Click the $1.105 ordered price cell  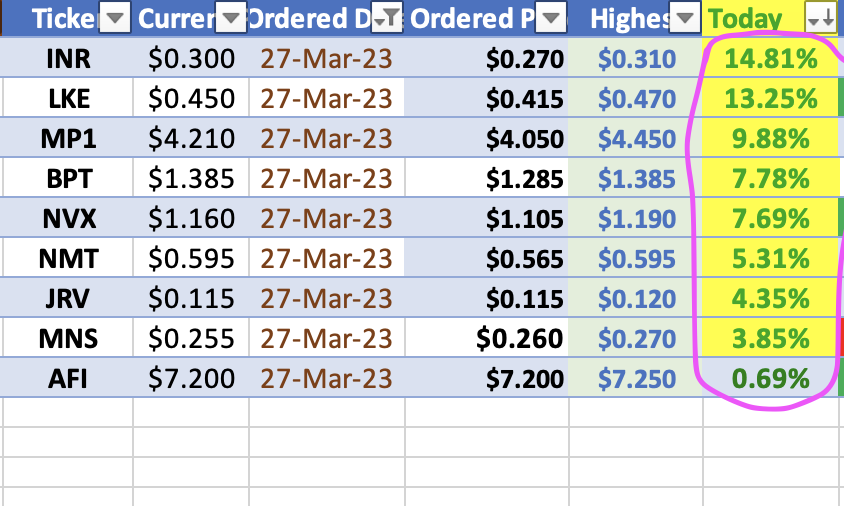[487, 218]
